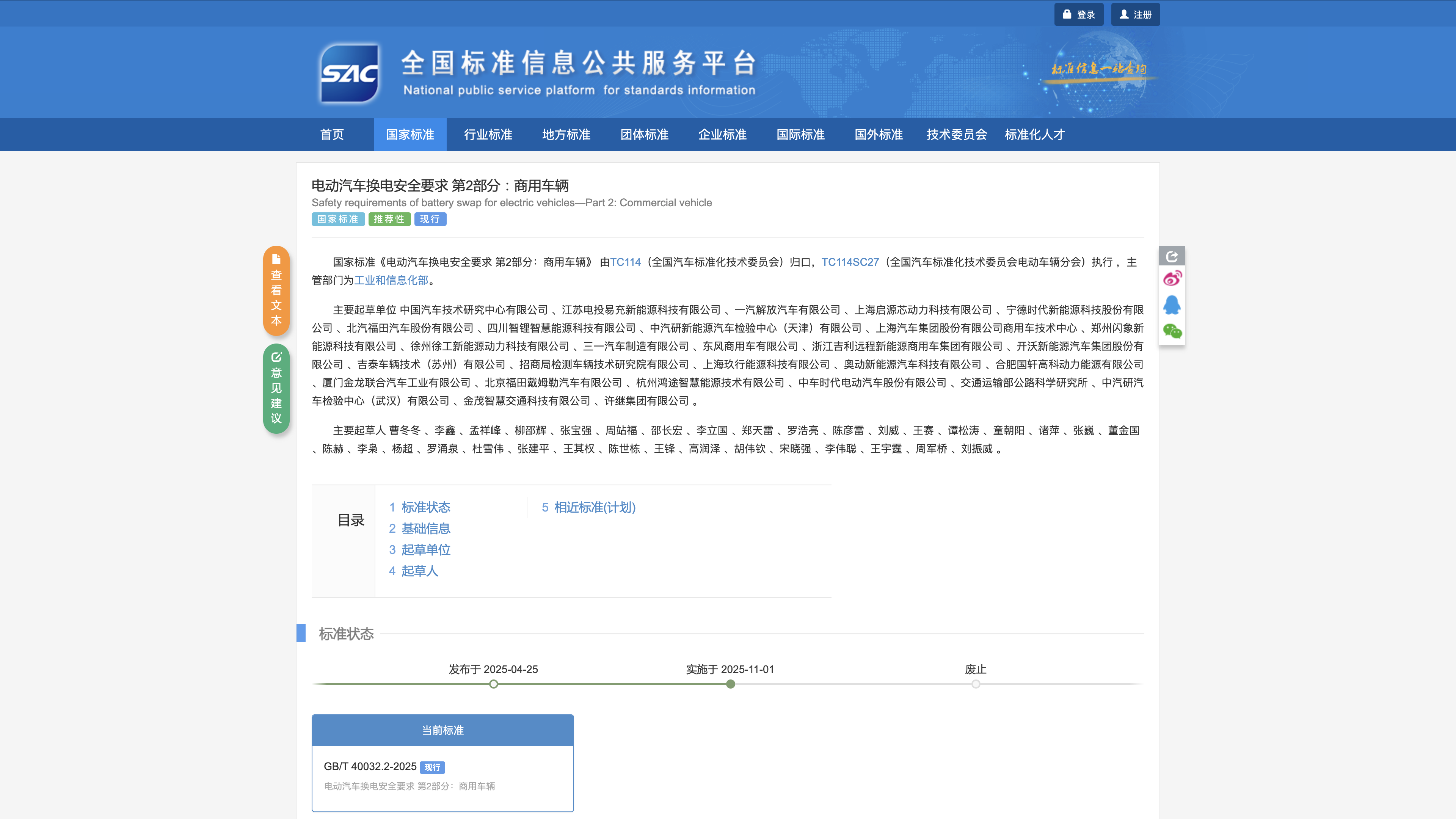Open the 意见建议 green side button
1456x819 pixels.
[276, 388]
